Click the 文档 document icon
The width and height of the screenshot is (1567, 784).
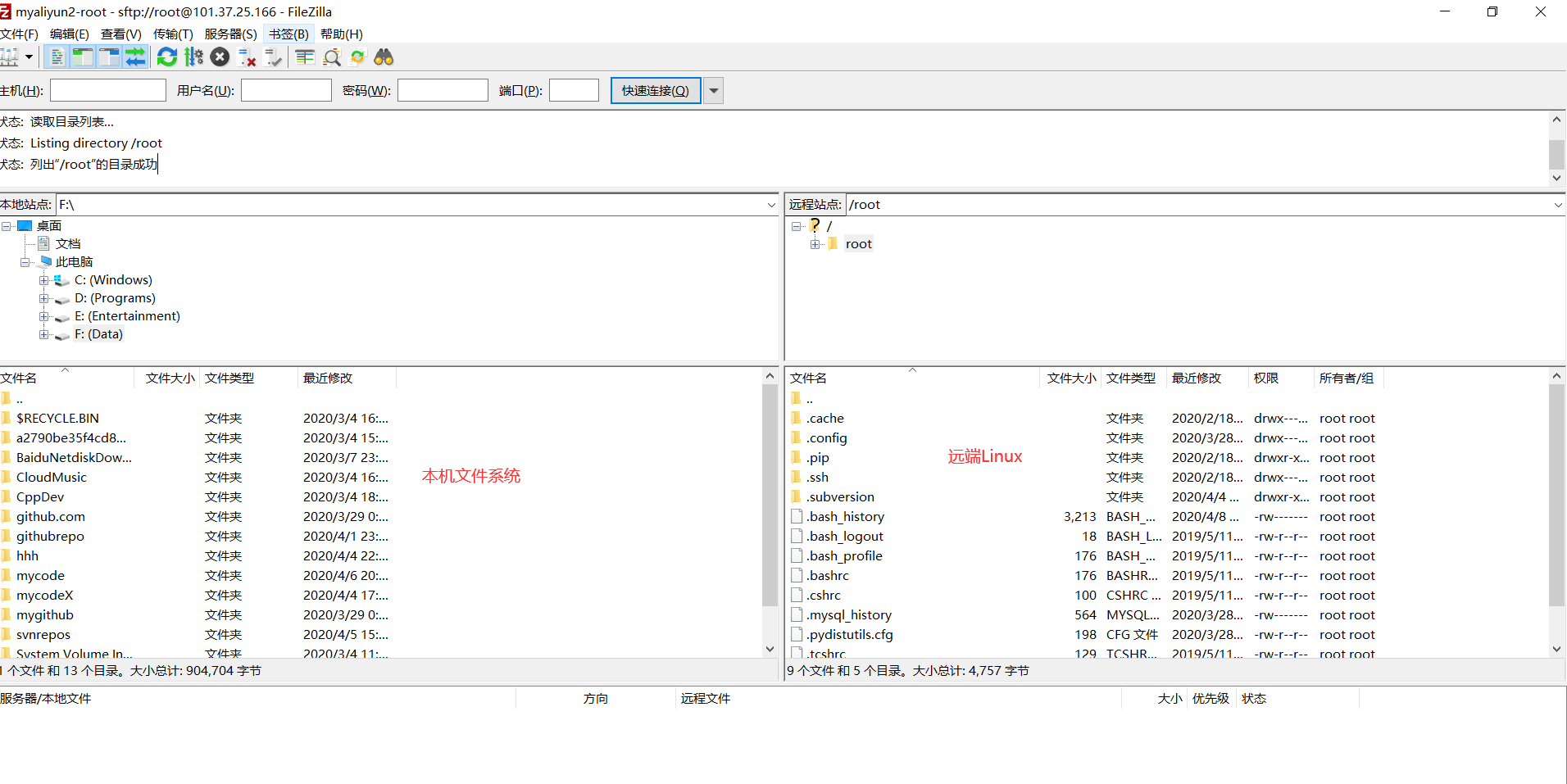[43, 243]
